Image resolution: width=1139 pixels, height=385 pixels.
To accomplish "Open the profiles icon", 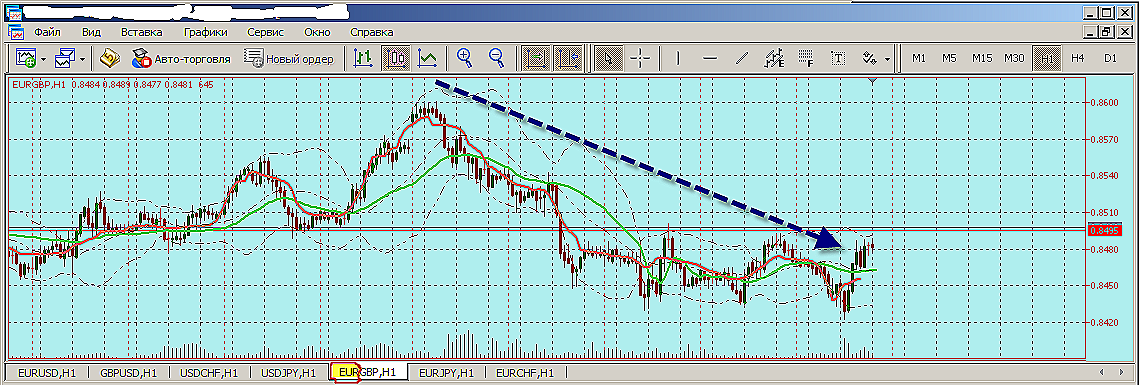I will 65,59.
